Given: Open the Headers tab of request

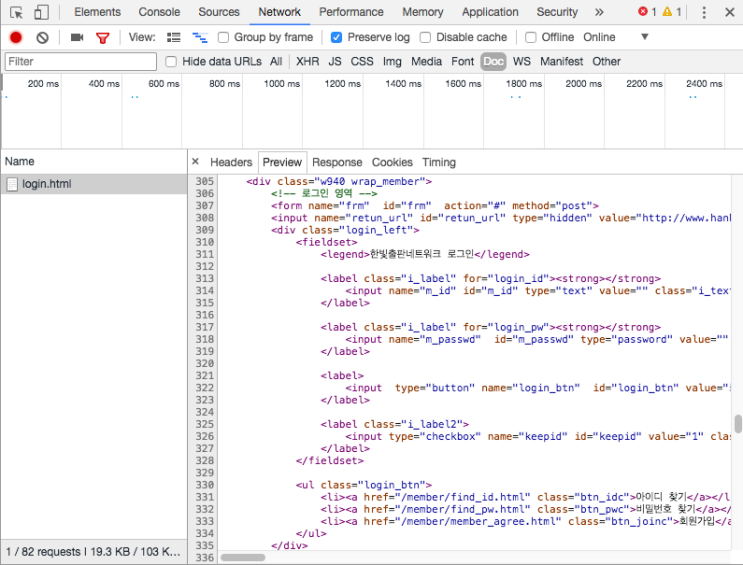Looking at the screenshot, I should (x=231, y=163).
